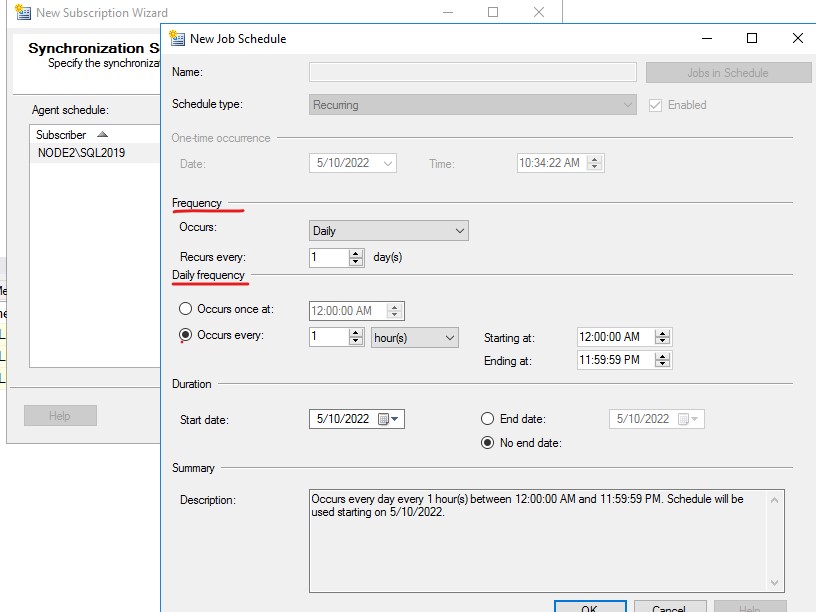Open the hour(s) frequency unit dropdown
Viewport: 816px width, 612px height.
414,337
